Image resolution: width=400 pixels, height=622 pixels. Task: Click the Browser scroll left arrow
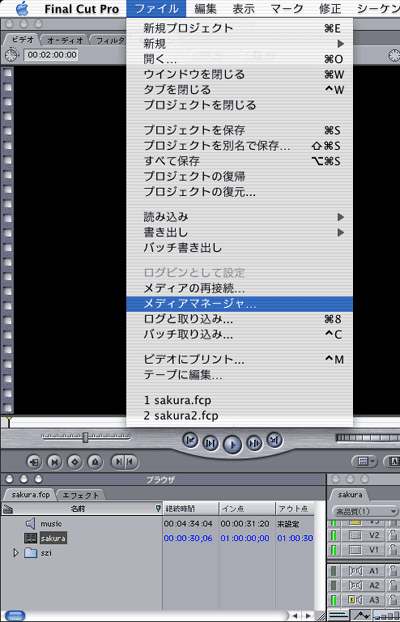pos(295,616)
